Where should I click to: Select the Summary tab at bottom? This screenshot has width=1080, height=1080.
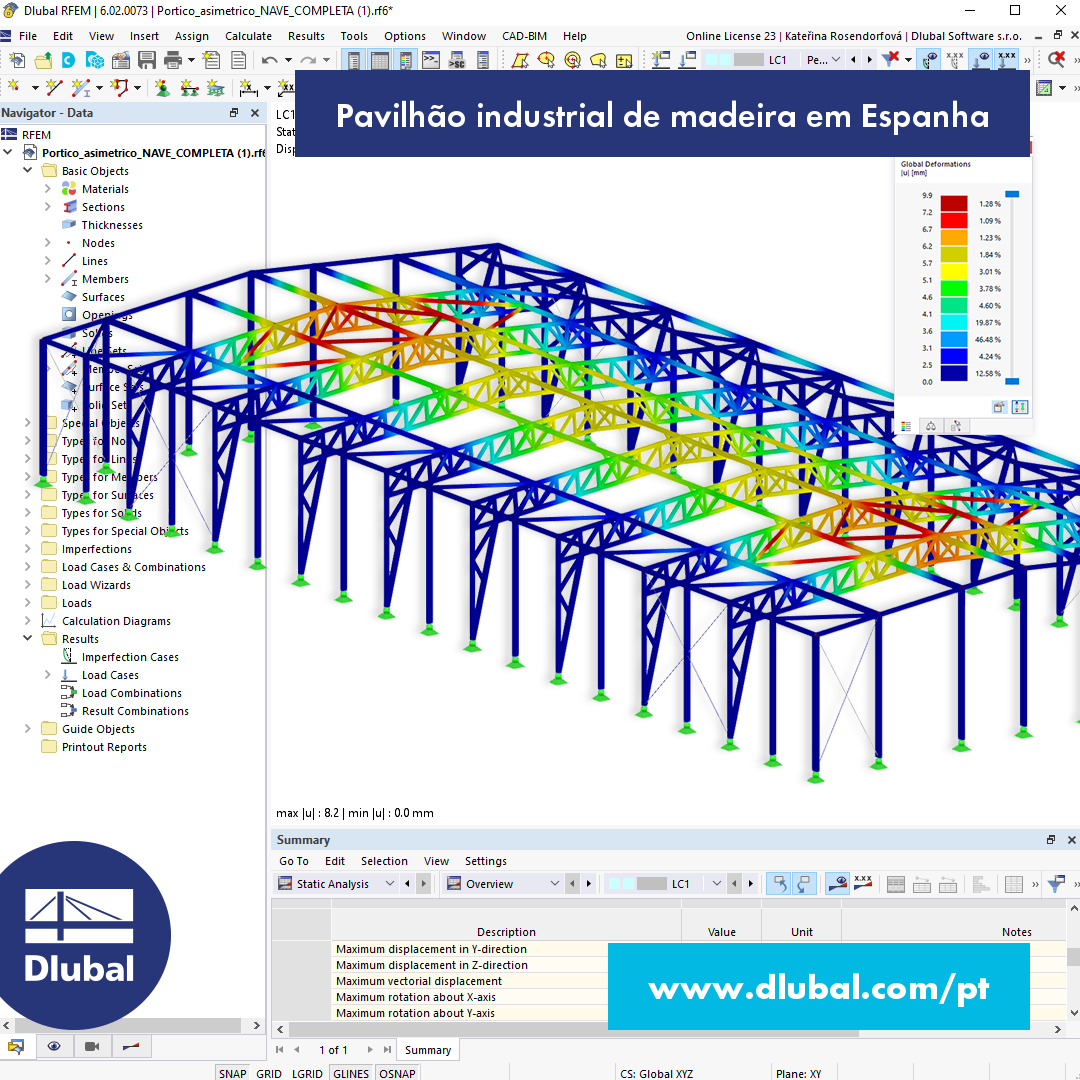pyautogui.click(x=428, y=1050)
